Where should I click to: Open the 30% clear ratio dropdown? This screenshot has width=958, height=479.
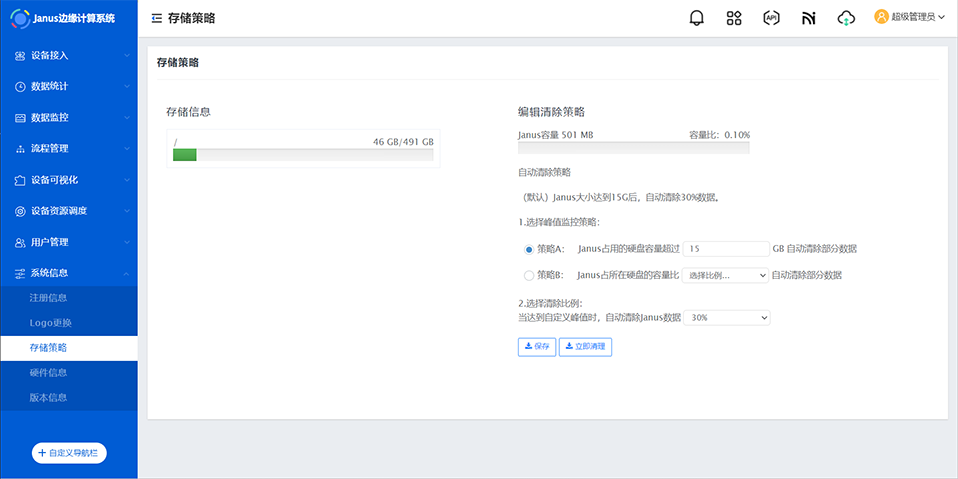(726, 317)
